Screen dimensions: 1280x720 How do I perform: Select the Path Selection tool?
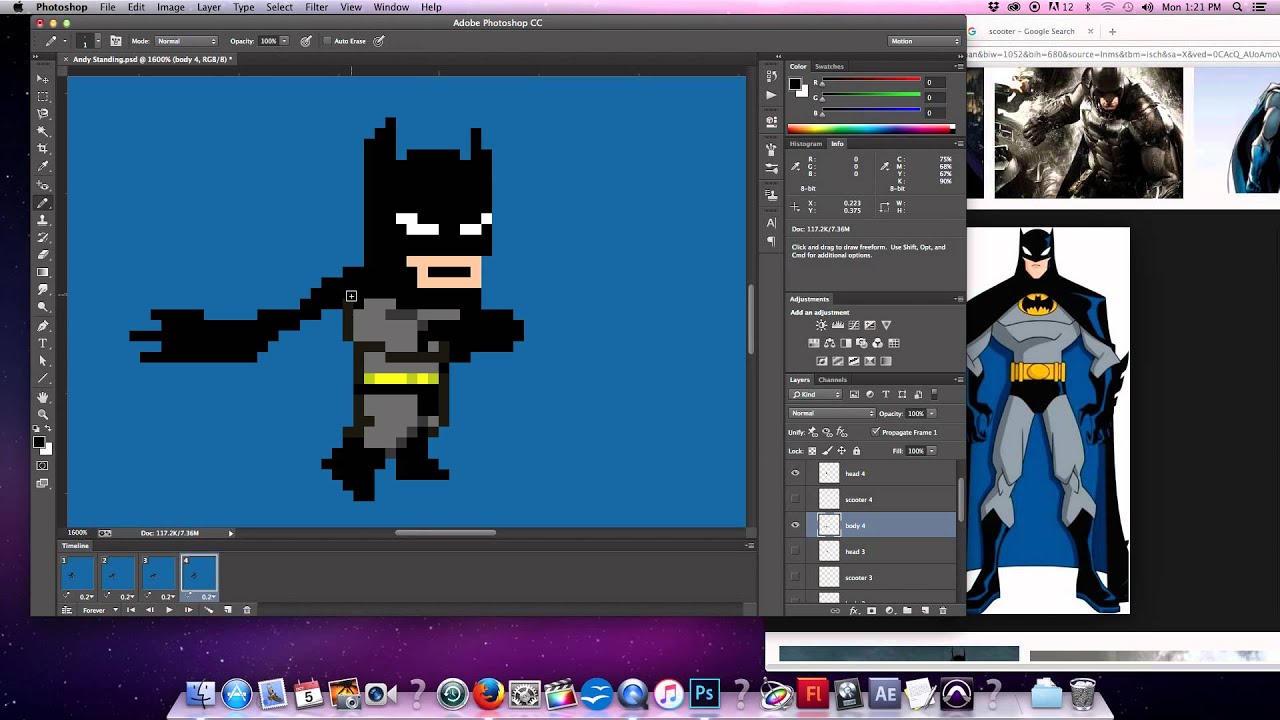43,361
